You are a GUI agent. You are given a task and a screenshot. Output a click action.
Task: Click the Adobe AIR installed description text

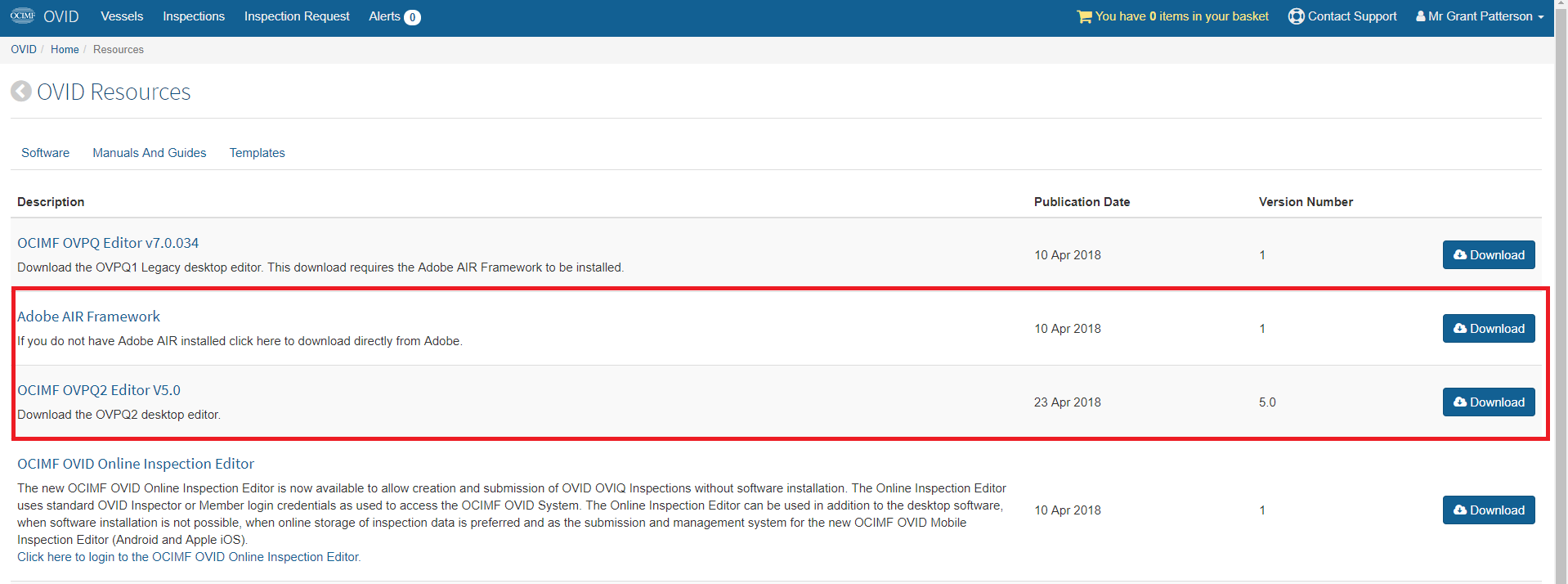[240, 341]
